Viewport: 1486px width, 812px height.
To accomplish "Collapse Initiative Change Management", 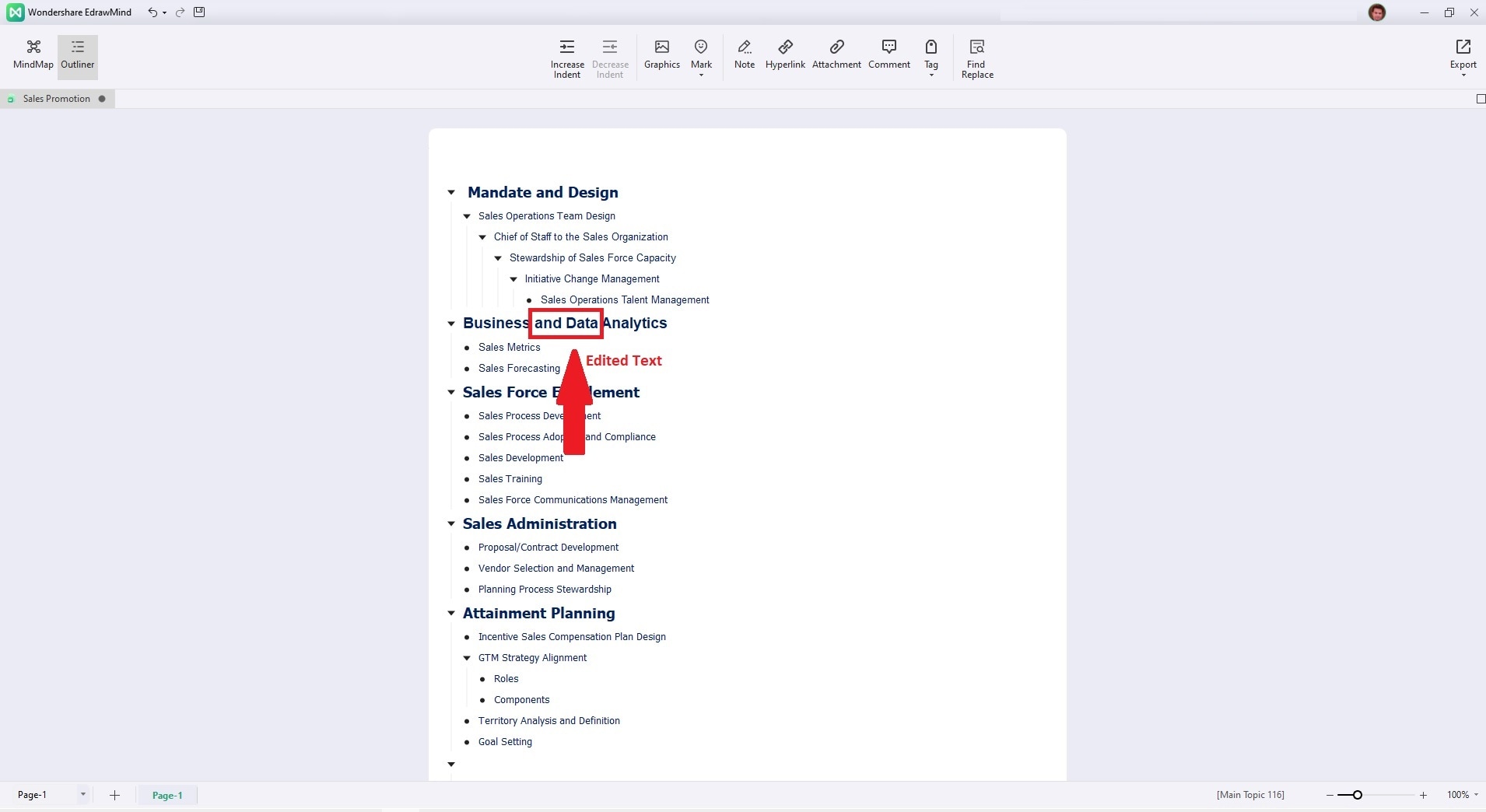I will (513, 279).
